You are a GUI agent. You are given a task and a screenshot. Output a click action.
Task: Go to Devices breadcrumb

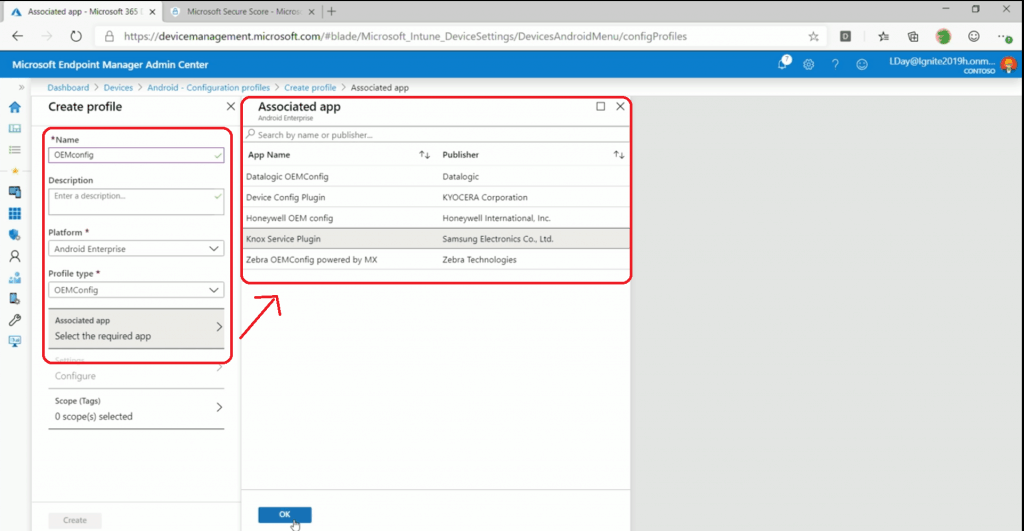point(118,88)
